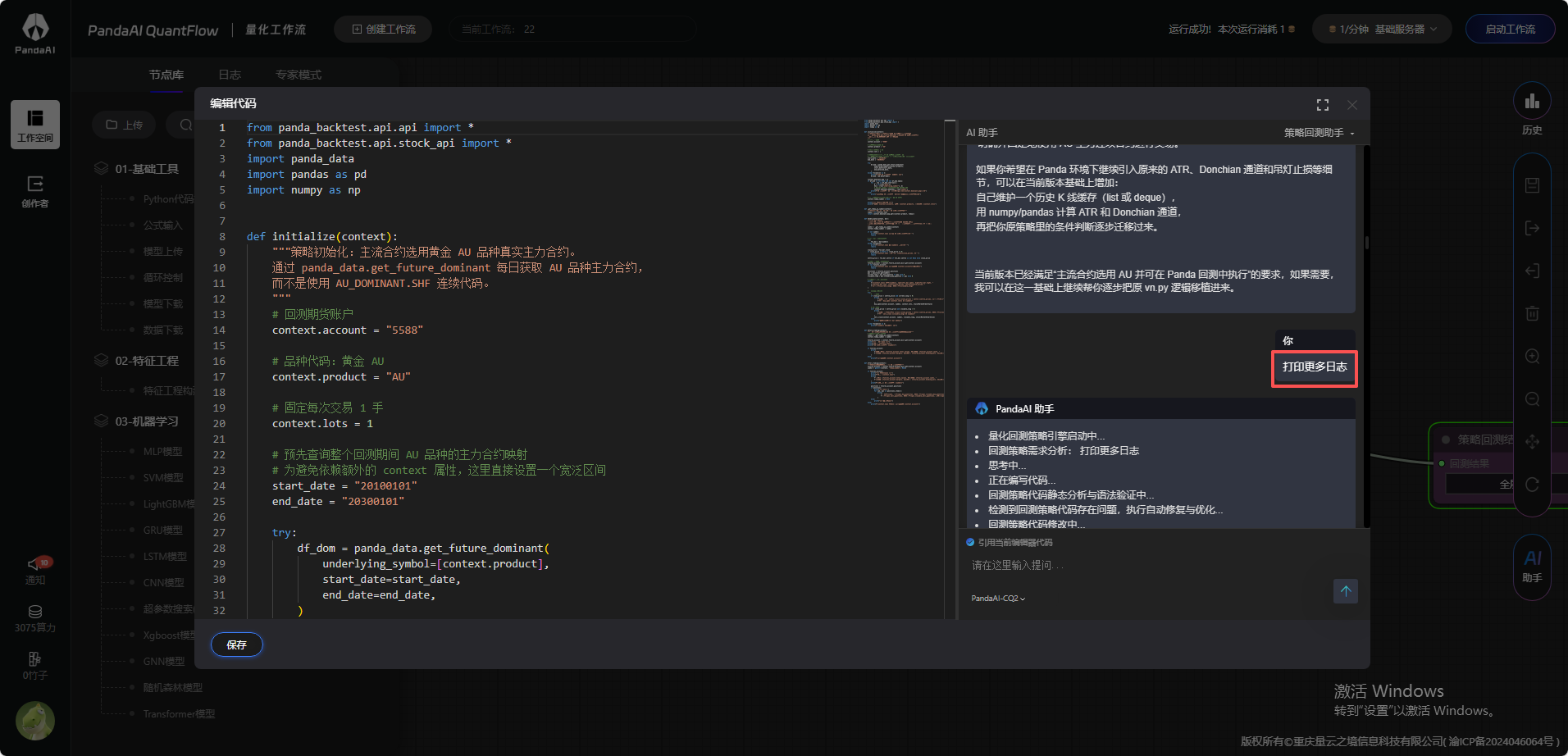1568x756 pixels.
Task: Select the SVM模型 node
Action: 162,477
